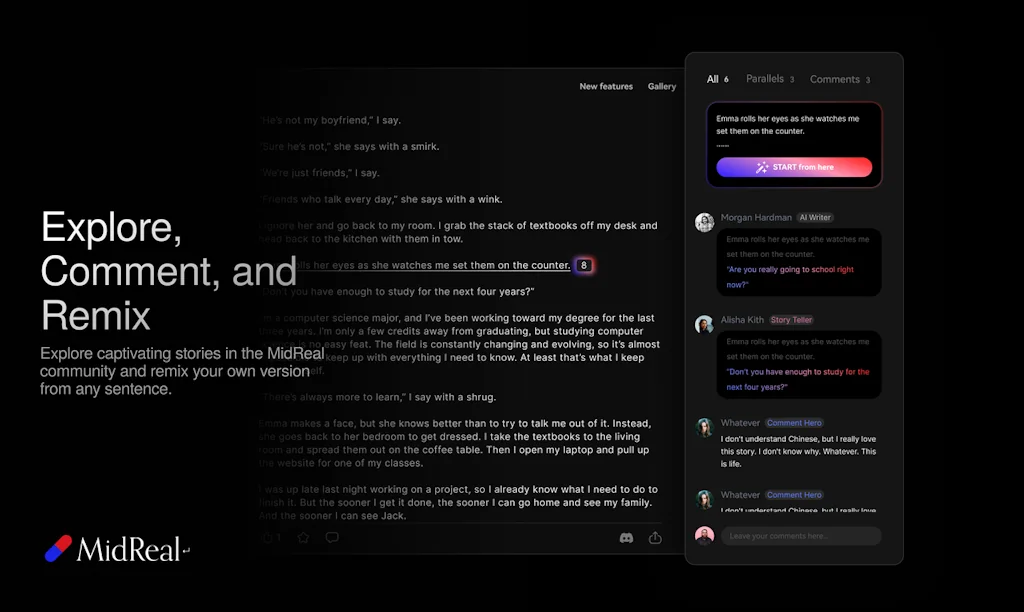Expand the remix counter badge showing 8

584,266
